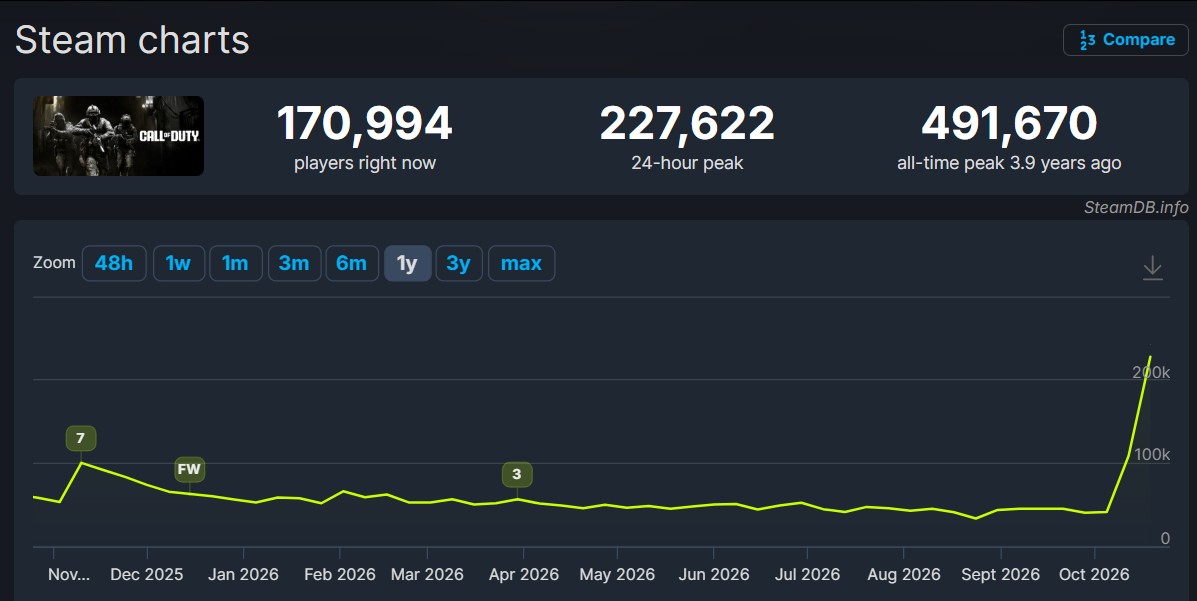Click the "Dec 2025" axis label
This screenshot has height=601, width=1197.
click(147, 574)
